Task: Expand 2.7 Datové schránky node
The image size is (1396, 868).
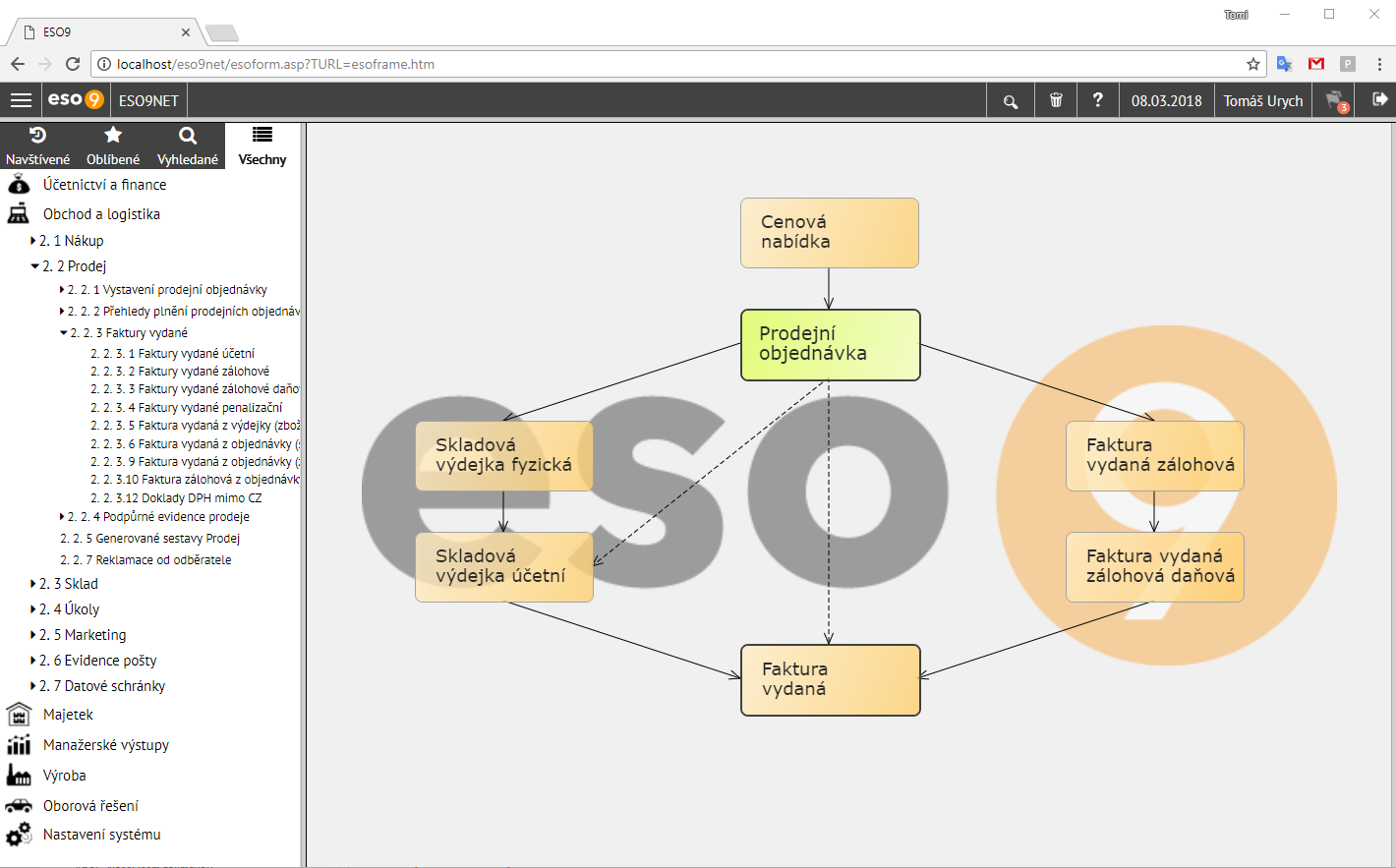Action: coord(33,685)
